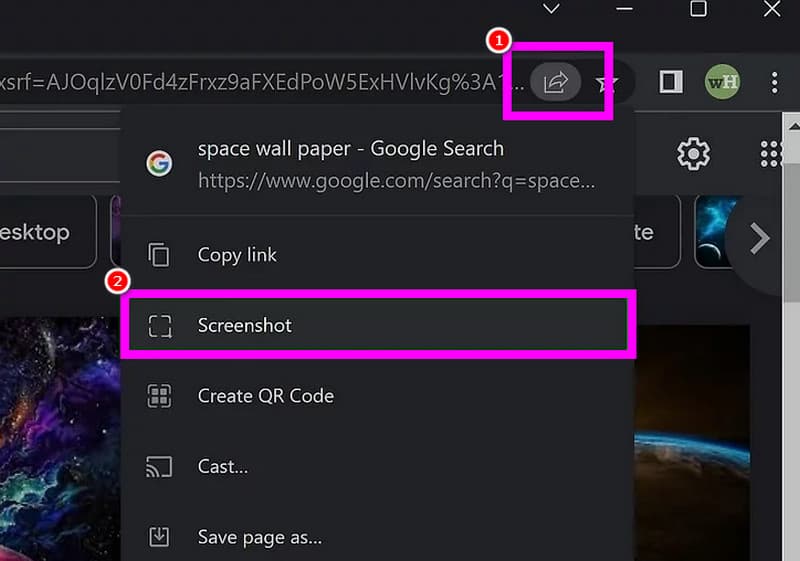Click the scrollbar up arrow

(x=793, y=125)
